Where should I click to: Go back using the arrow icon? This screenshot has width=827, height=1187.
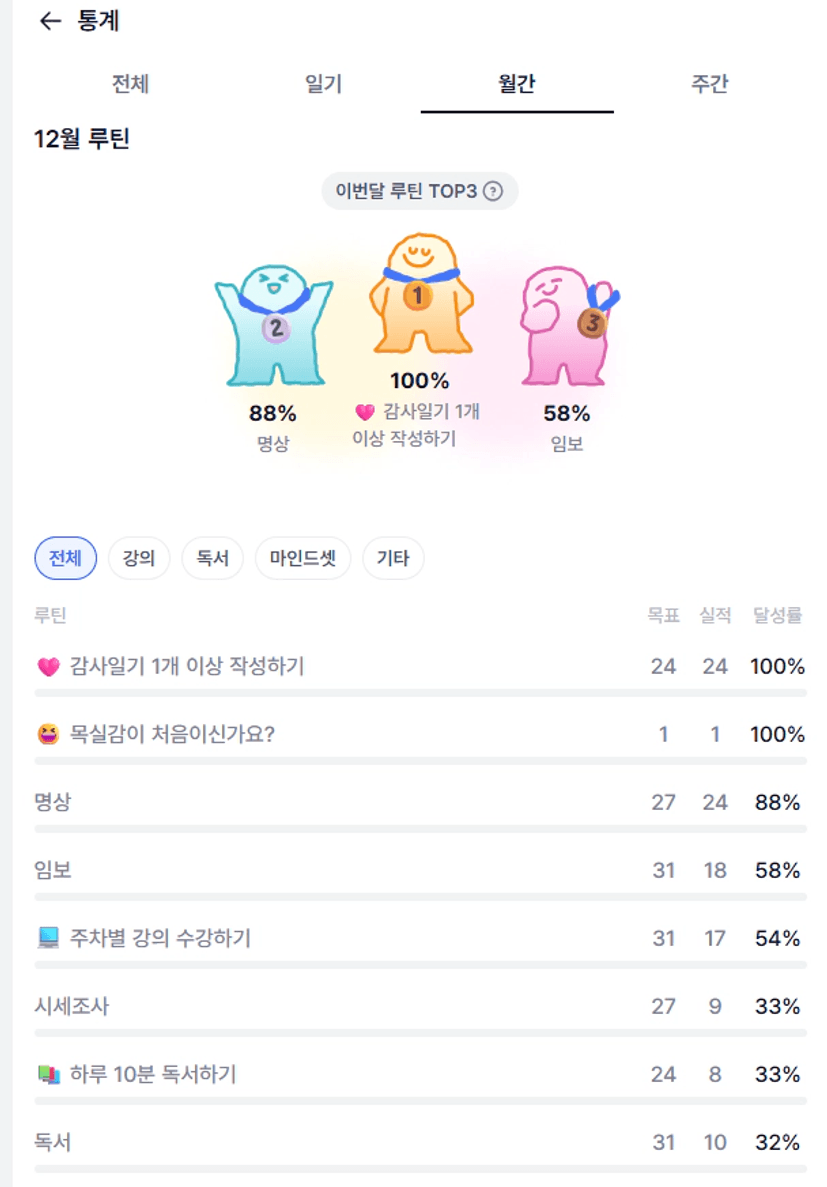point(50,22)
